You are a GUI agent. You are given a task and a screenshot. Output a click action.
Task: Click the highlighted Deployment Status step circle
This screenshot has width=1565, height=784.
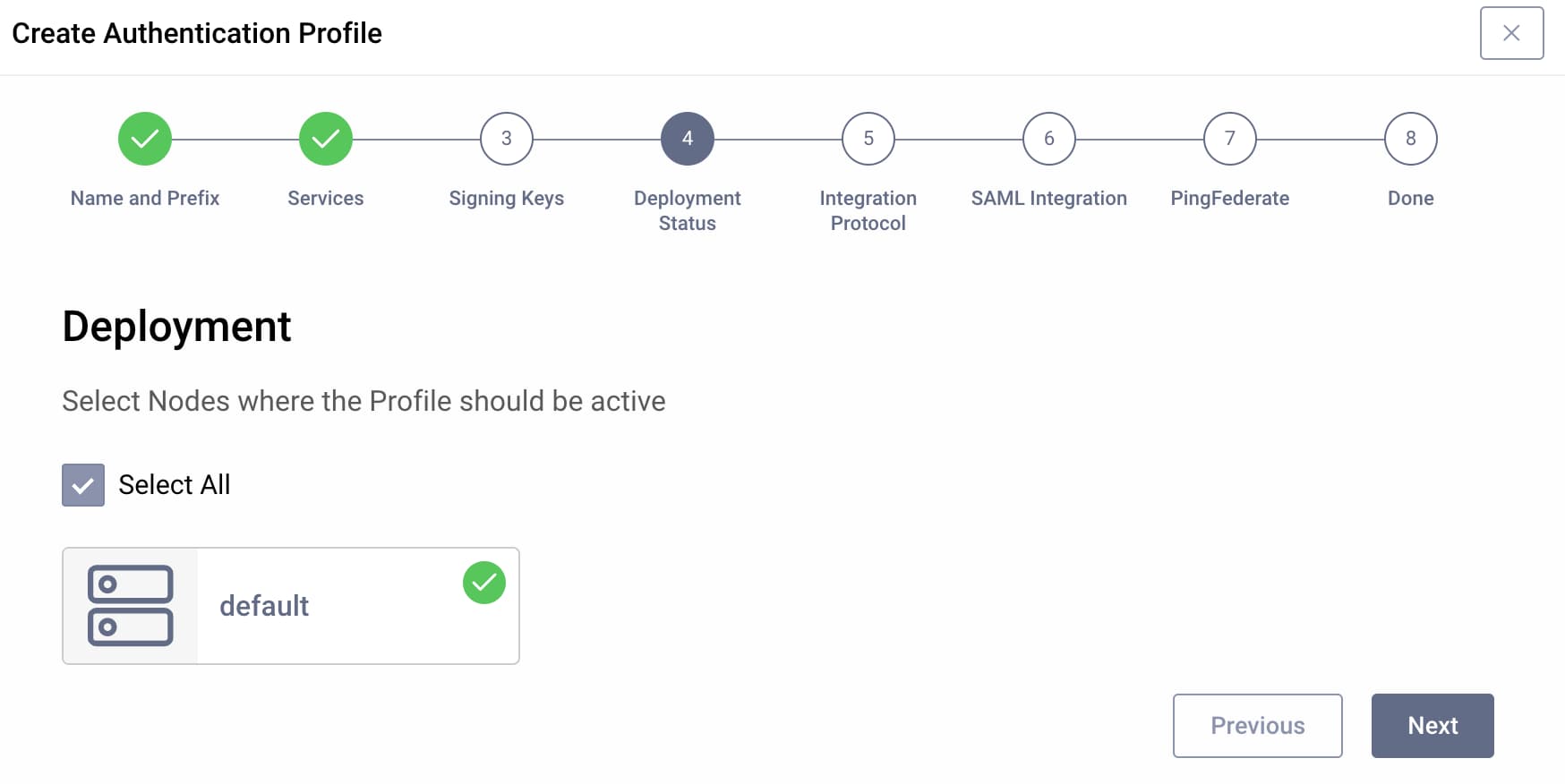[687, 138]
